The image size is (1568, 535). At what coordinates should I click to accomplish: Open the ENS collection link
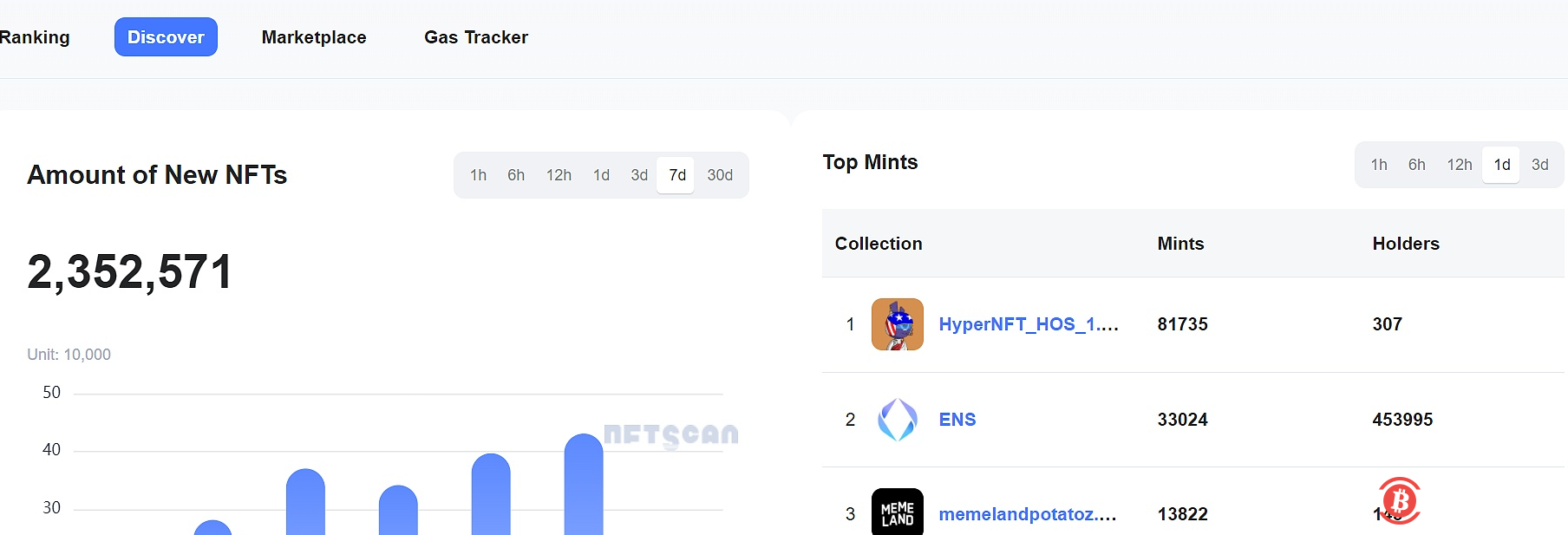957,420
